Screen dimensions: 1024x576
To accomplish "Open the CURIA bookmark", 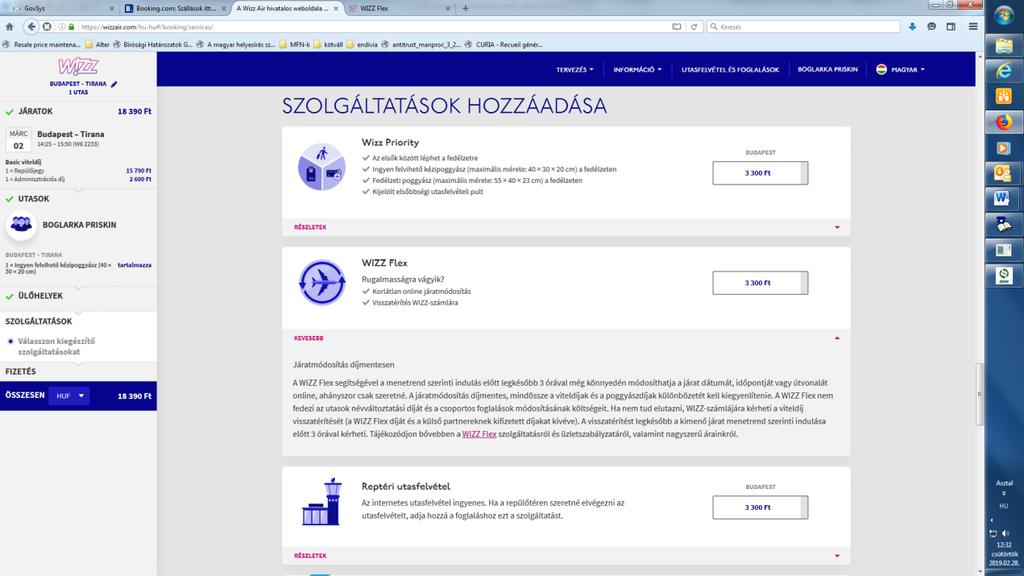I will (x=504, y=44).
